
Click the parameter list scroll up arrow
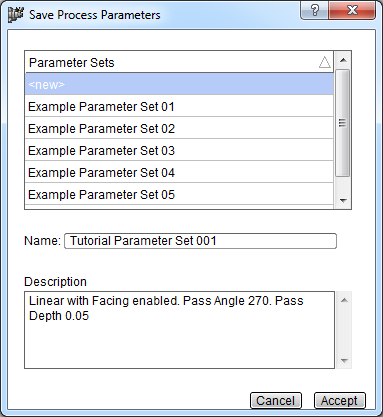tap(343, 60)
